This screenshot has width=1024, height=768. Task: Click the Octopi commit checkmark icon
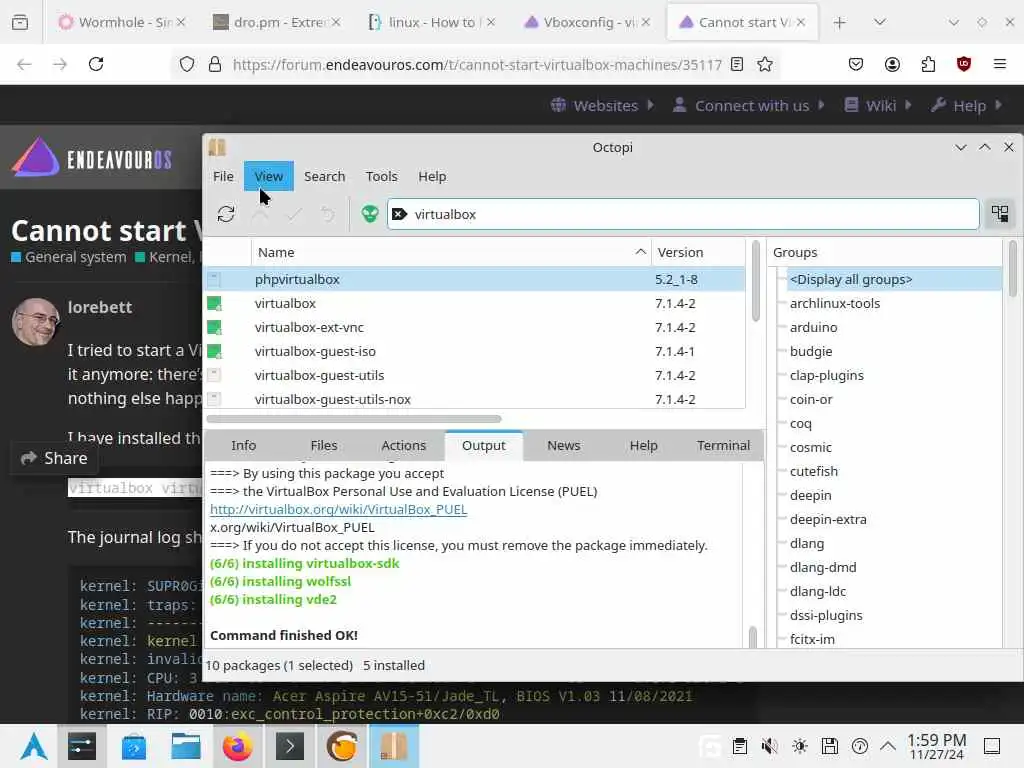[295, 214]
